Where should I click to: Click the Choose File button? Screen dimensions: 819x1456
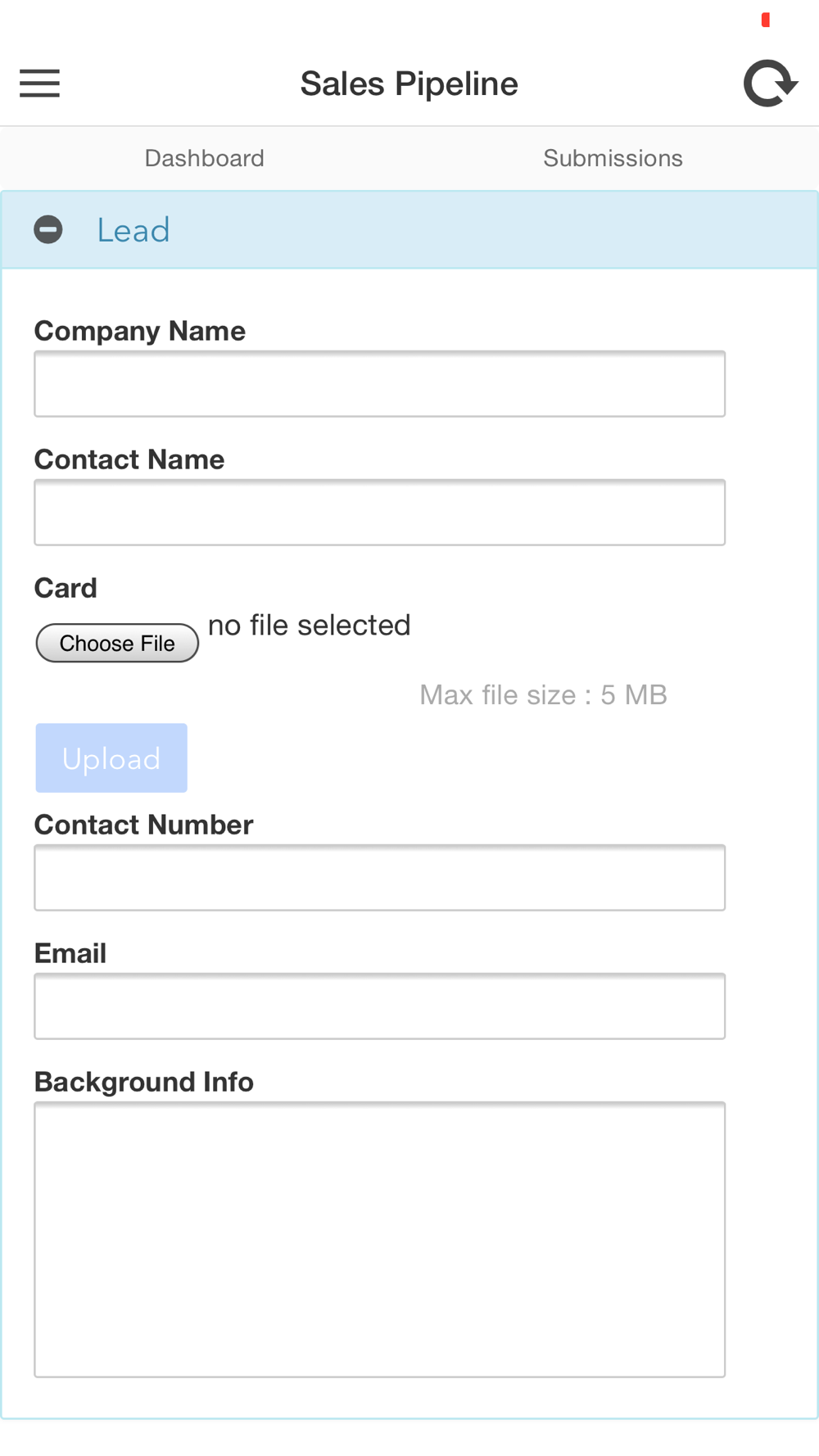pos(117,643)
